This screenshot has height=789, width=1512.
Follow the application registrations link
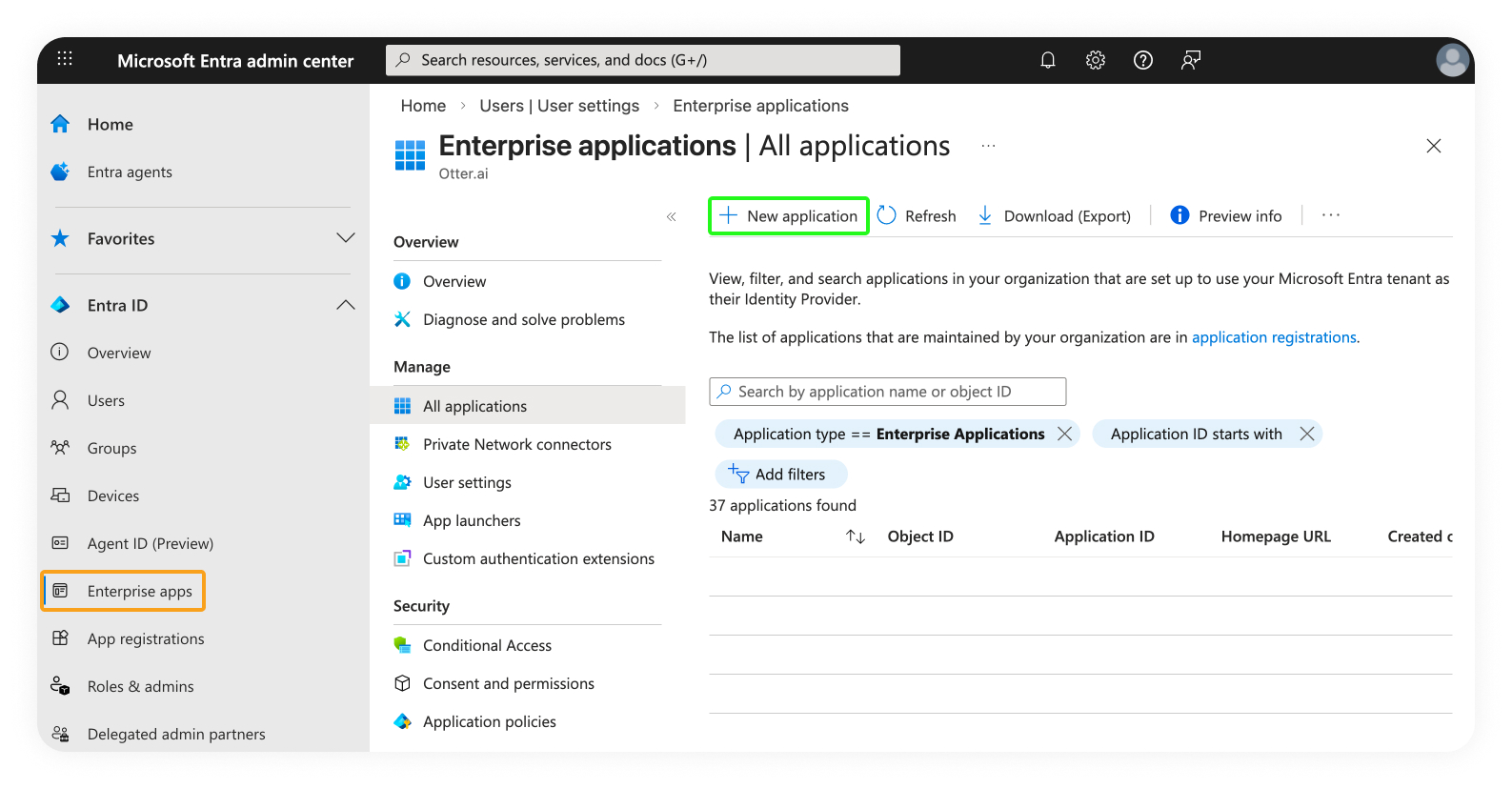1273,337
